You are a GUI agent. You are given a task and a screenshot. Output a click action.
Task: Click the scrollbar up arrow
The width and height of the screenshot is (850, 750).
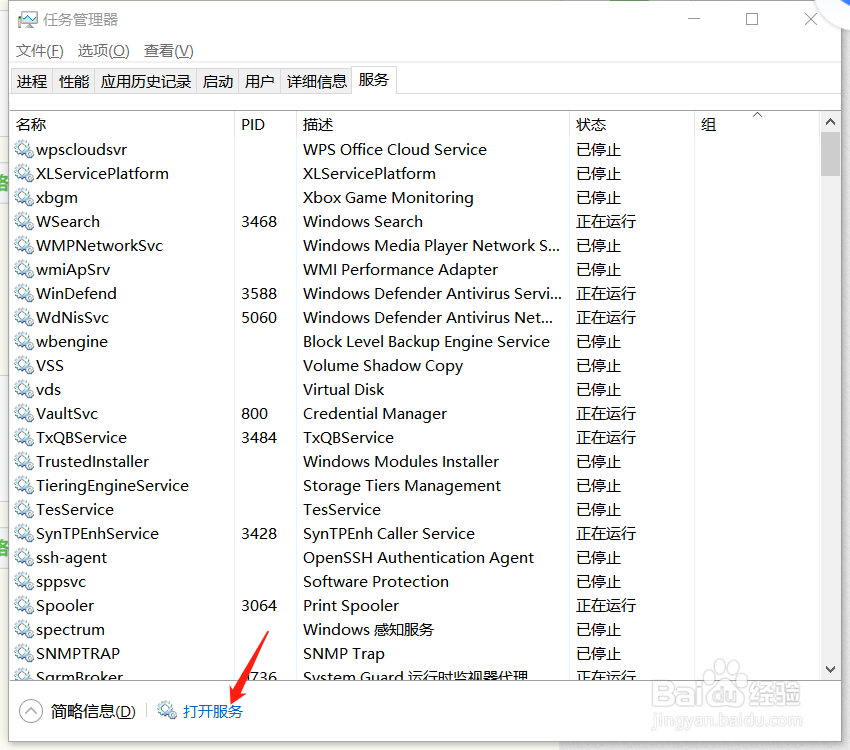click(x=830, y=122)
